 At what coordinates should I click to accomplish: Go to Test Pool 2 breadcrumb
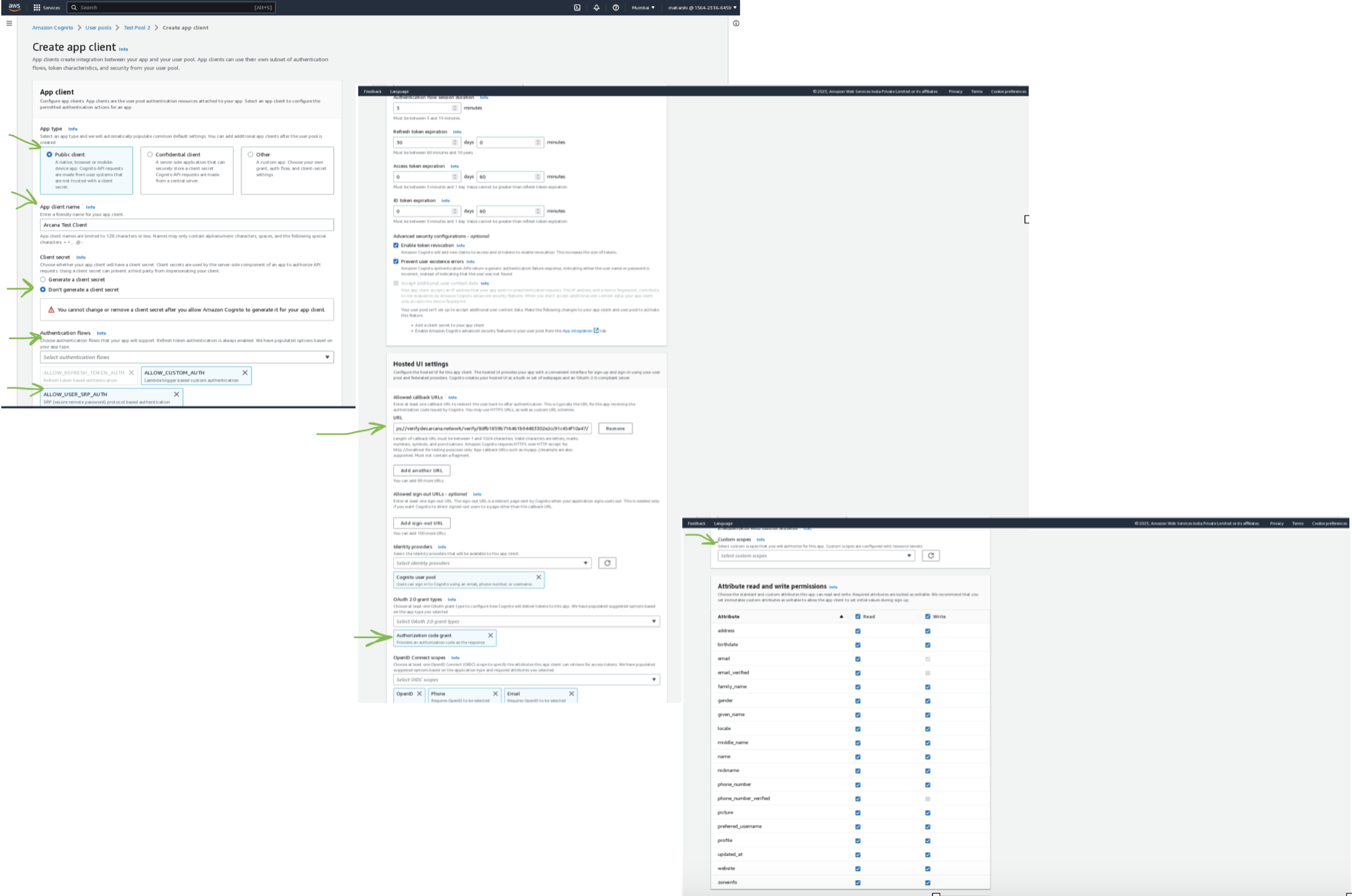[x=137, y=27]
